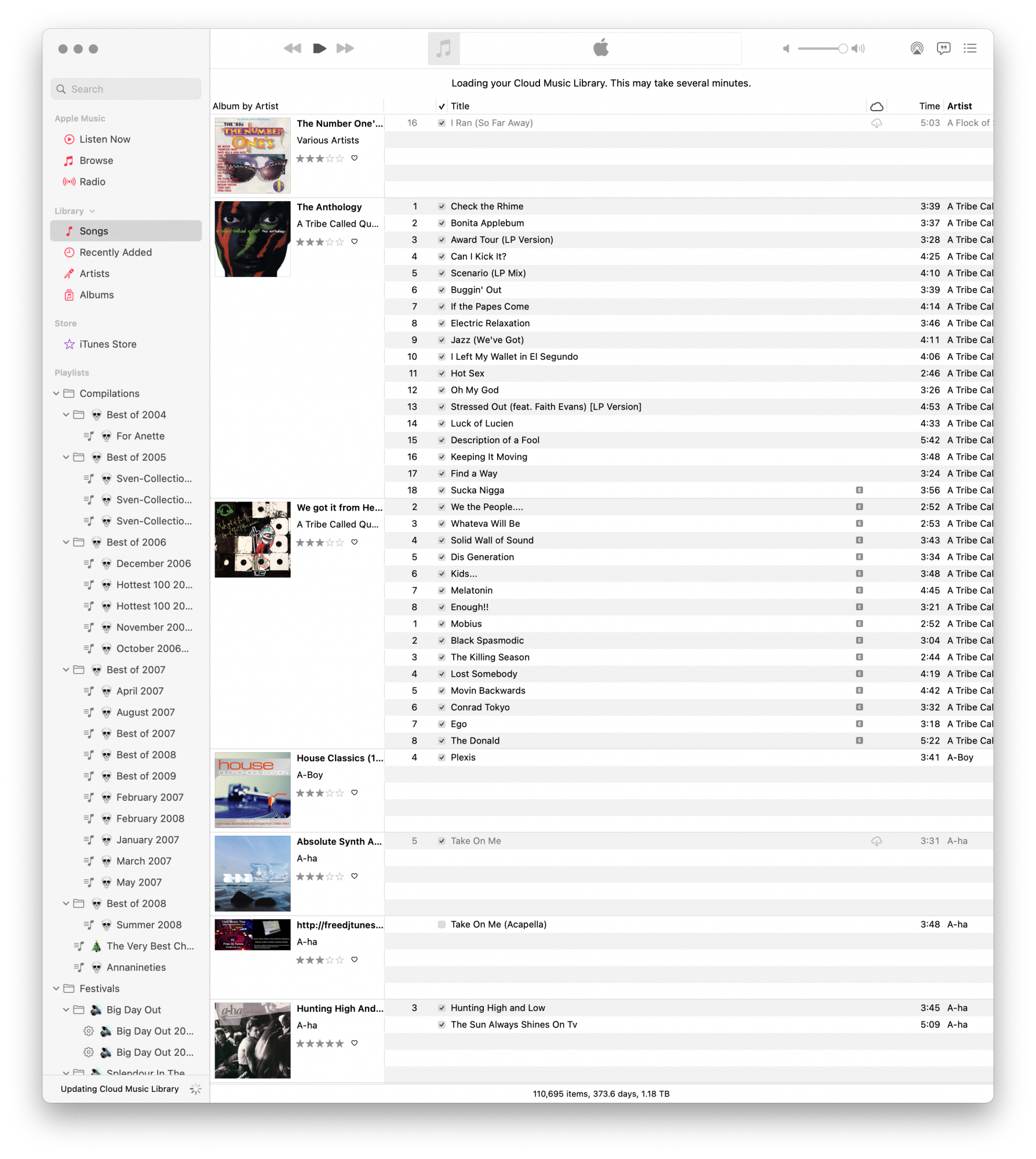Love Hunting High And Low album heart
This screenshot has width=1036, height=1159.
coord(355,1043)
